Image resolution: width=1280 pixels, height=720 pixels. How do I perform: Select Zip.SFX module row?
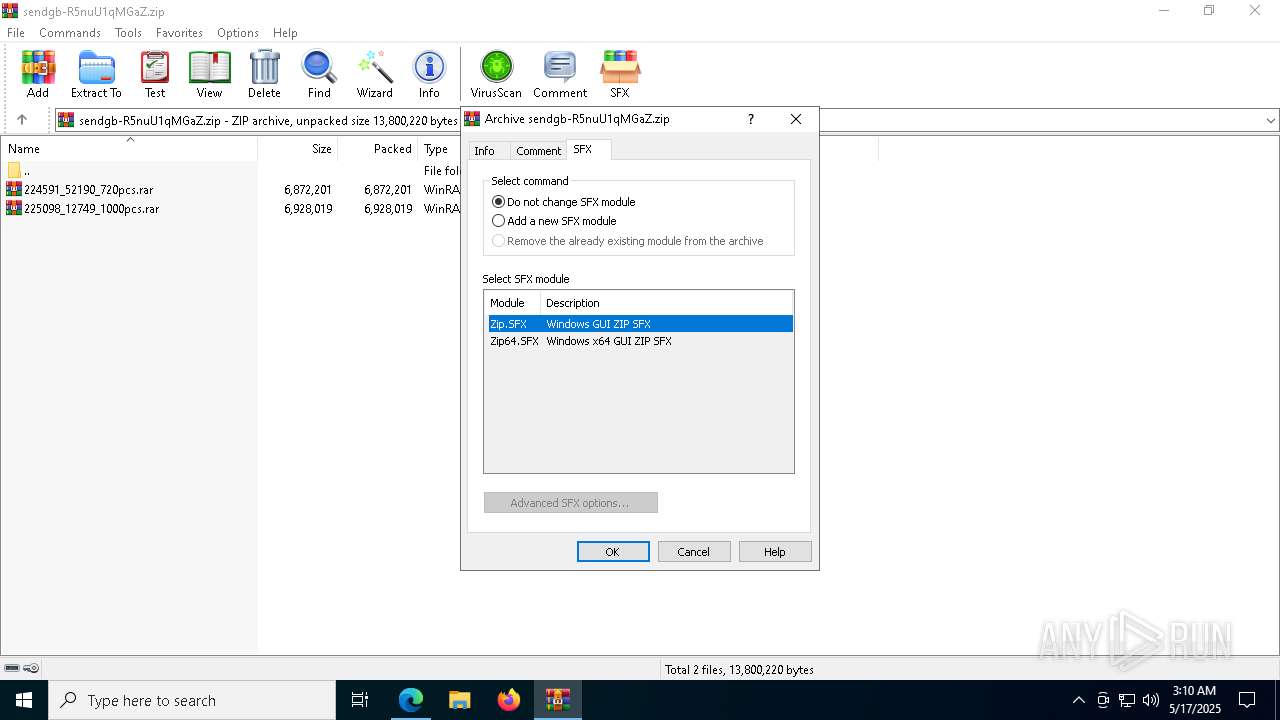640,324
